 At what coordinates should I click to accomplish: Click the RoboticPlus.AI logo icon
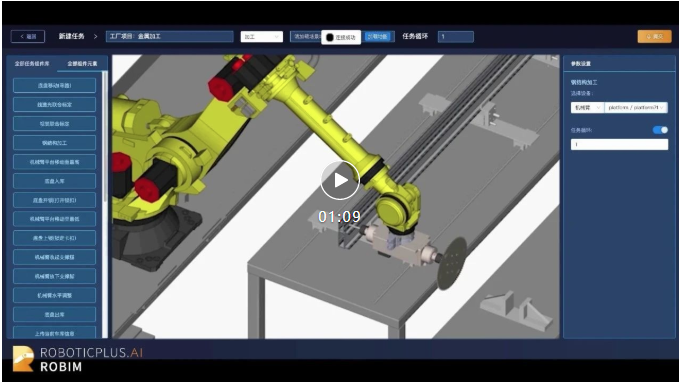point(23,359)
